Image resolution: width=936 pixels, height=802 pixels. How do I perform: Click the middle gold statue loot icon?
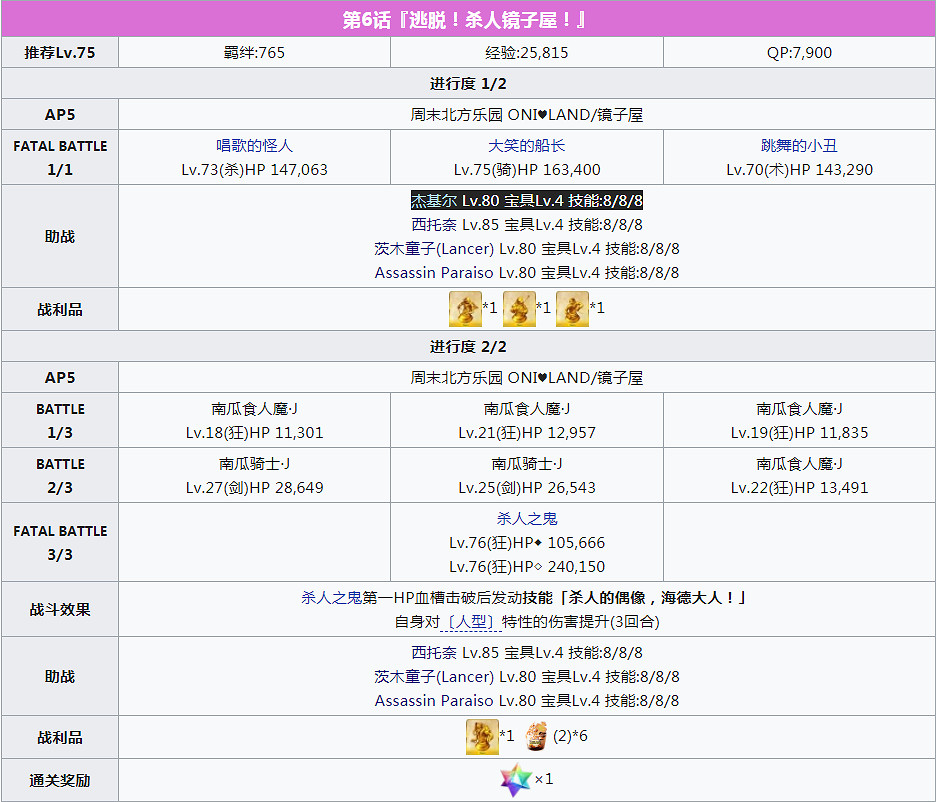tap(518, 308)
